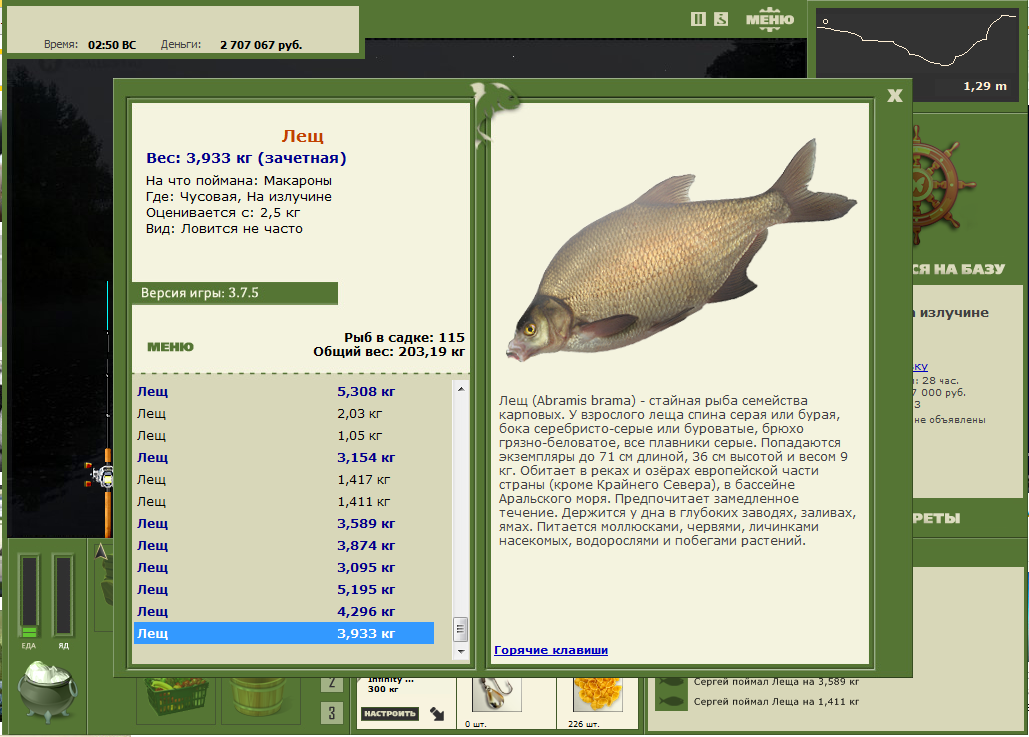Click the money amount 2 707 067 руб.
The image size is (1029, 737).
(261, 45)
